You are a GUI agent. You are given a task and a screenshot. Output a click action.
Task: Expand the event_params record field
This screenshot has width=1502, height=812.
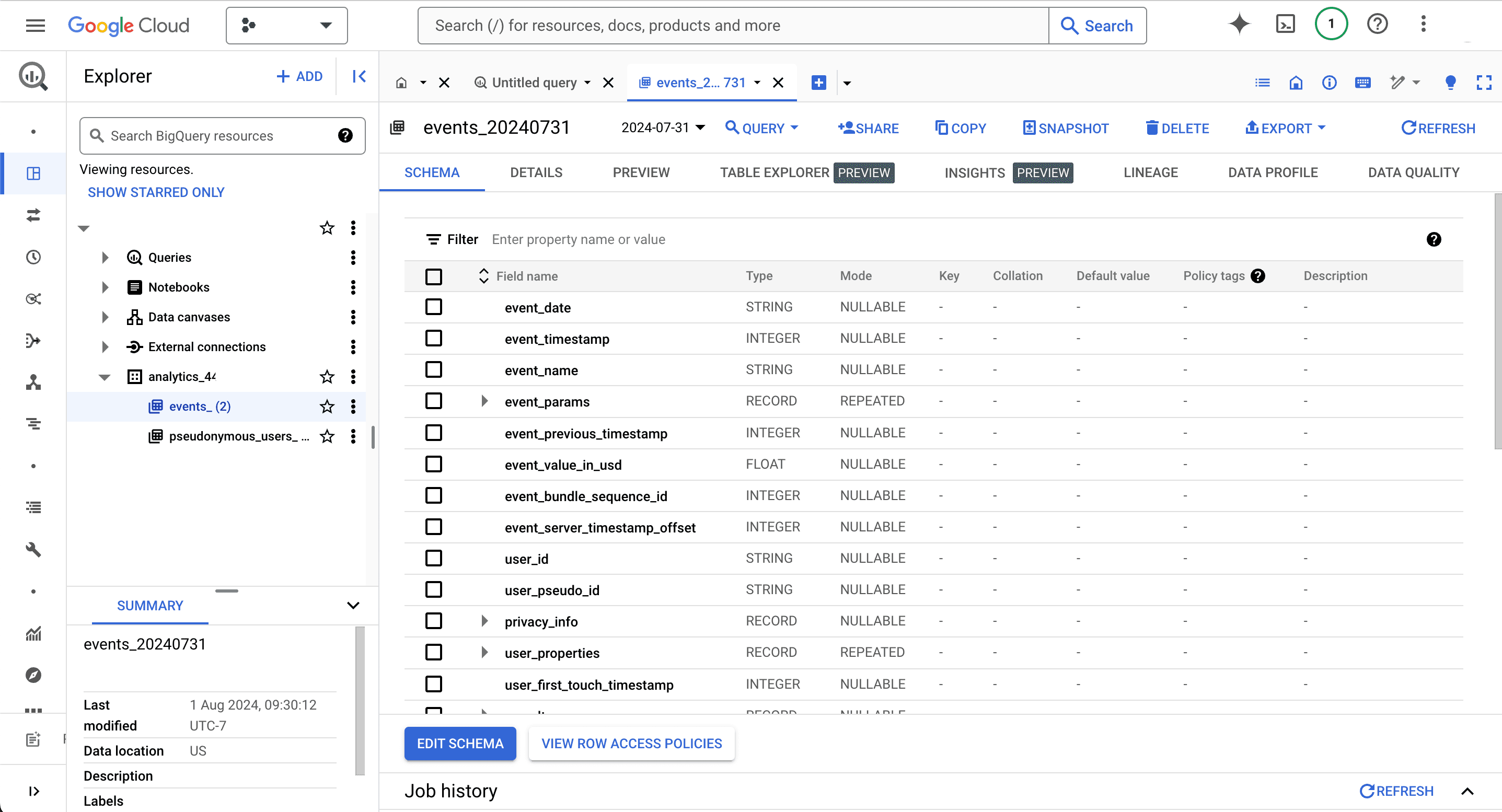pos(484,401)
